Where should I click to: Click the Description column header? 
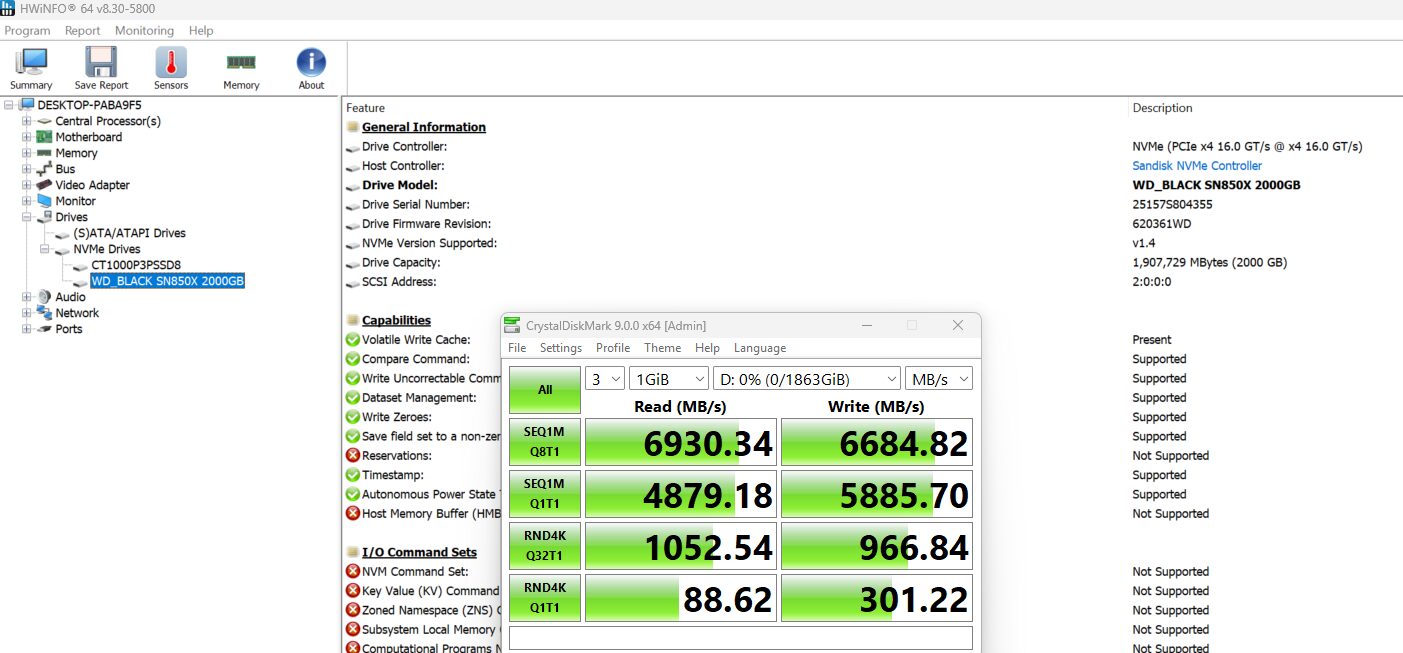(x=1162, y=108)
